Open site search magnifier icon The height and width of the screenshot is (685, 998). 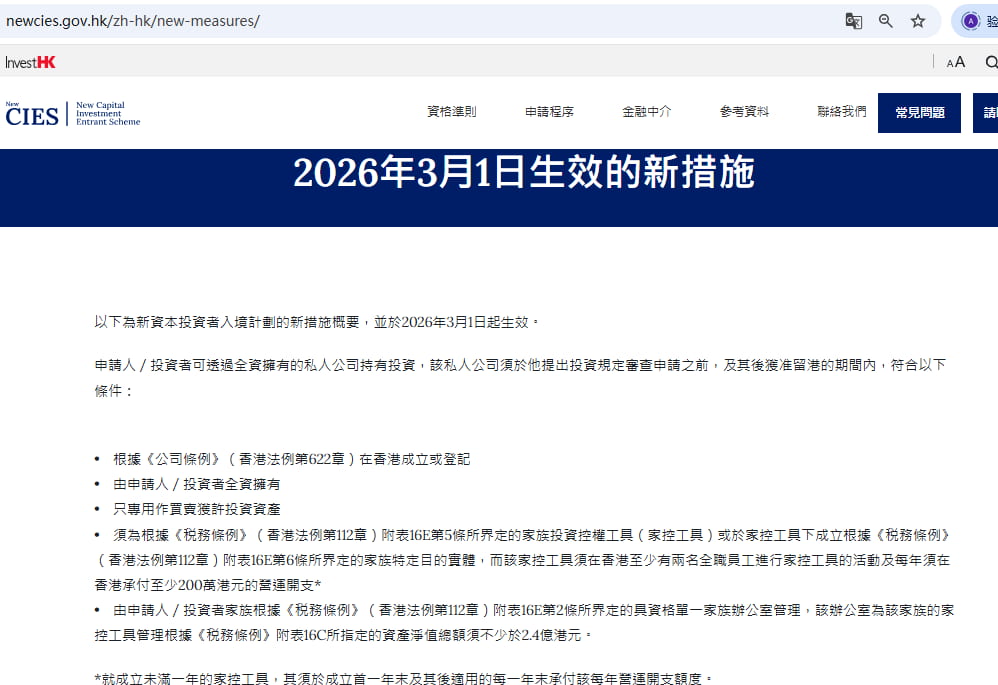(991, 62)
